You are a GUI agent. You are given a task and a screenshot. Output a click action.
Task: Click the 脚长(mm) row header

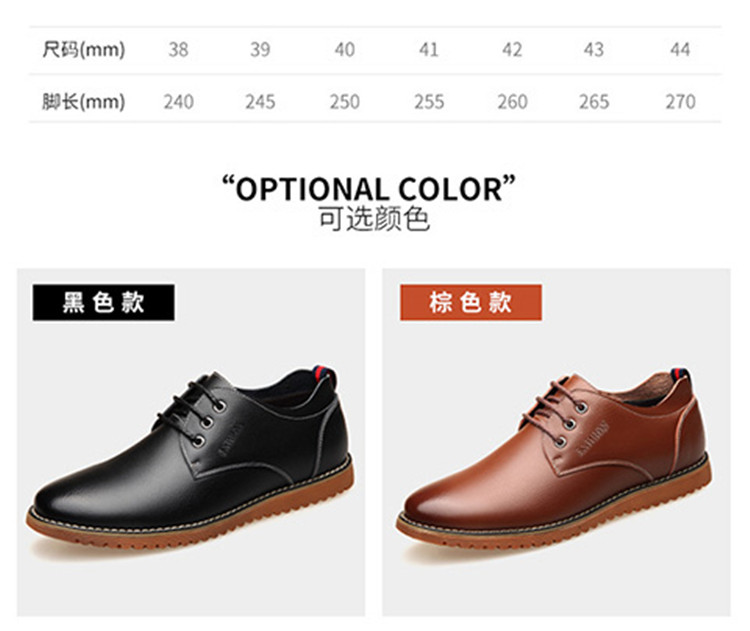(84, 102)
